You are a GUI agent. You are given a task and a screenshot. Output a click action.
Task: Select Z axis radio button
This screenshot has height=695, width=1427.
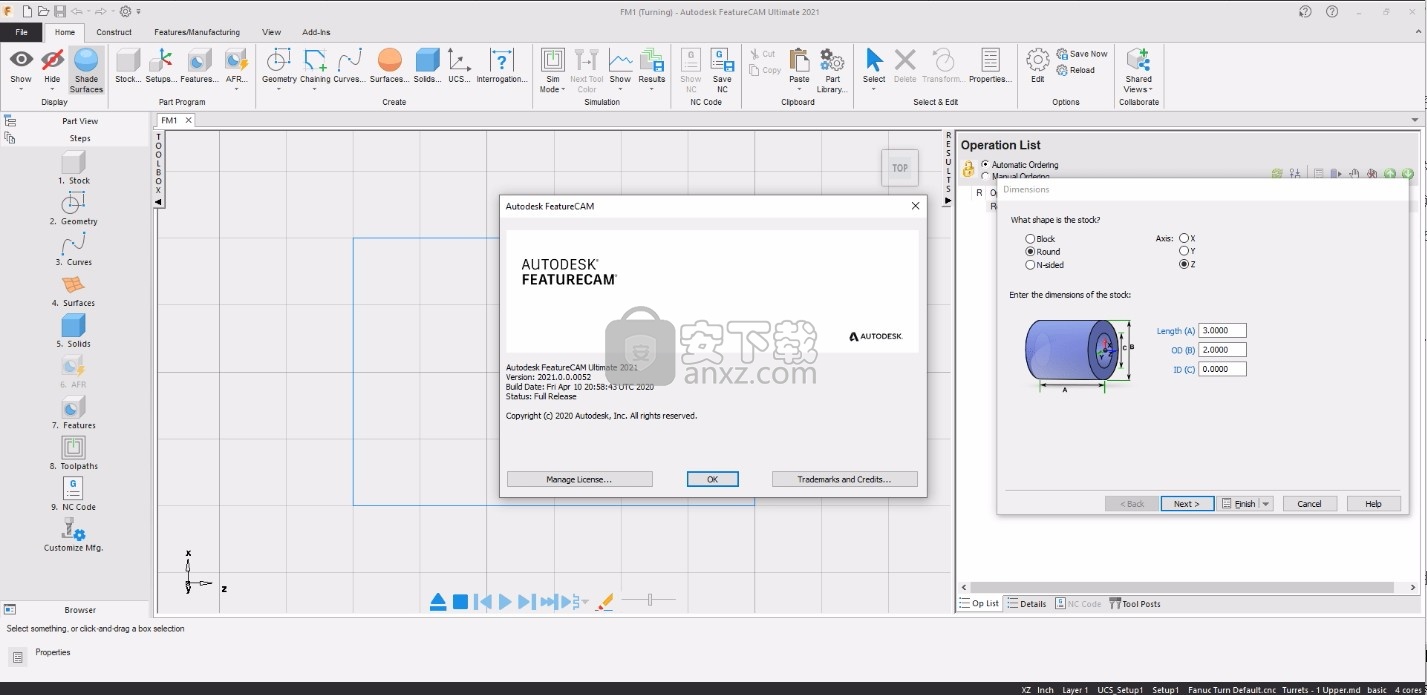coord(1184,264)
